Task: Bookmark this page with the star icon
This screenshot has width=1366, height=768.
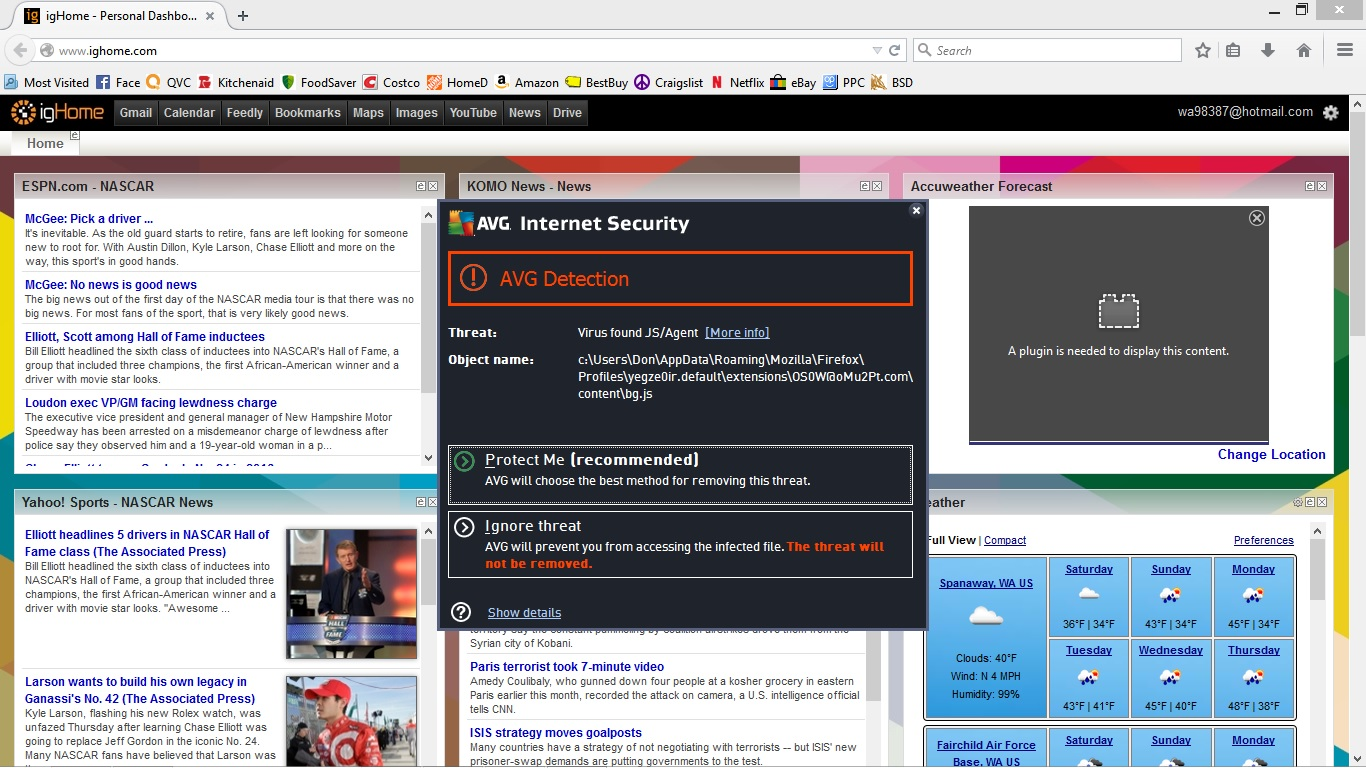Action: [1203, 50]
